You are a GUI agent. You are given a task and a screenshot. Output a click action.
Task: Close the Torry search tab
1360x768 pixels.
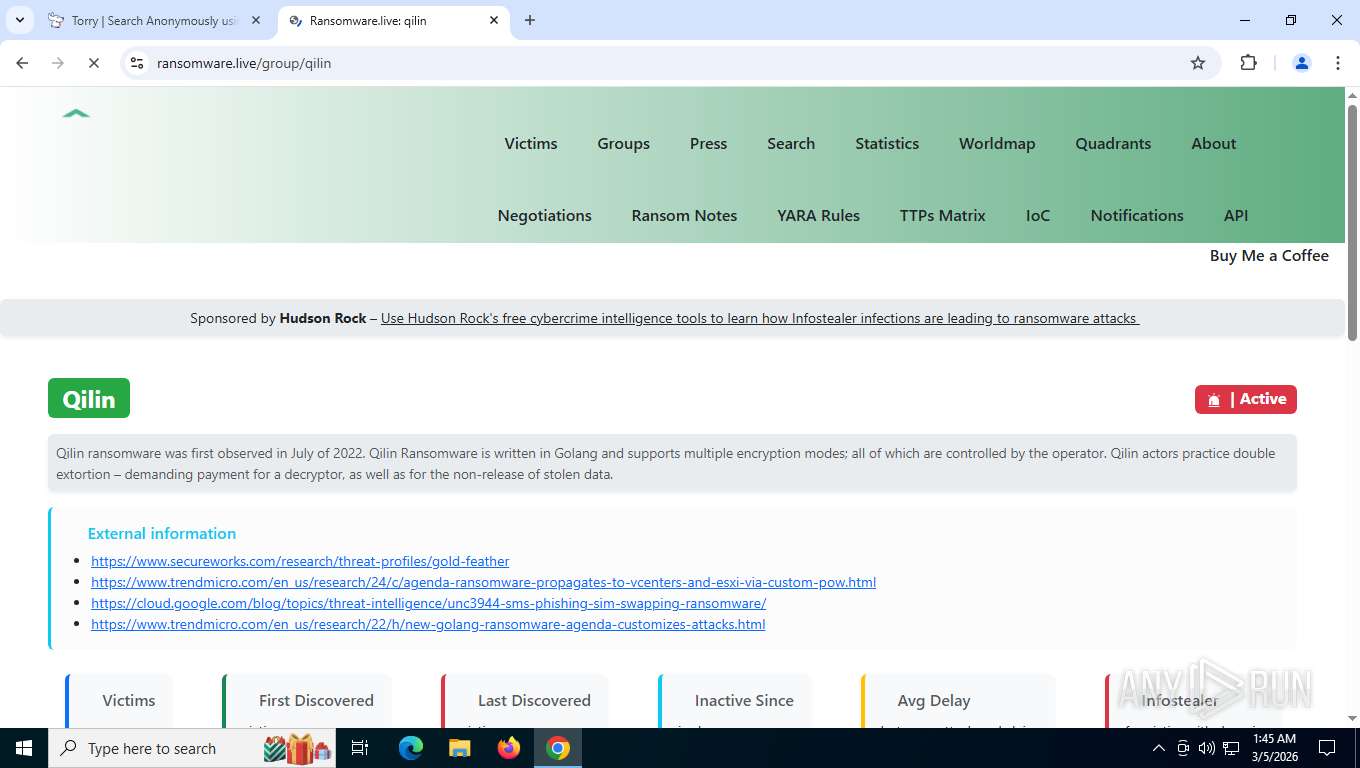tap(256, 20)
